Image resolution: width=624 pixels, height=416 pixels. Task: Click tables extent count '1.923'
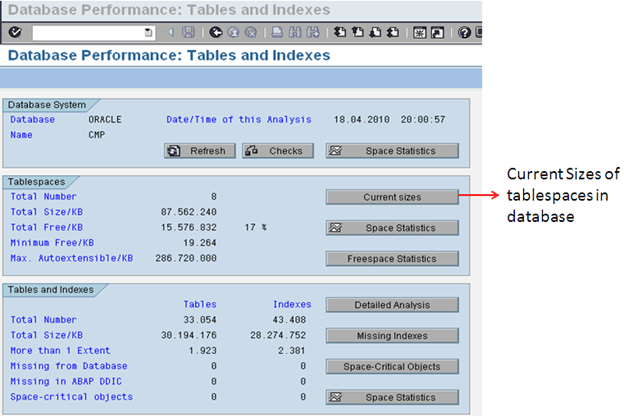(x=203, y=351)
